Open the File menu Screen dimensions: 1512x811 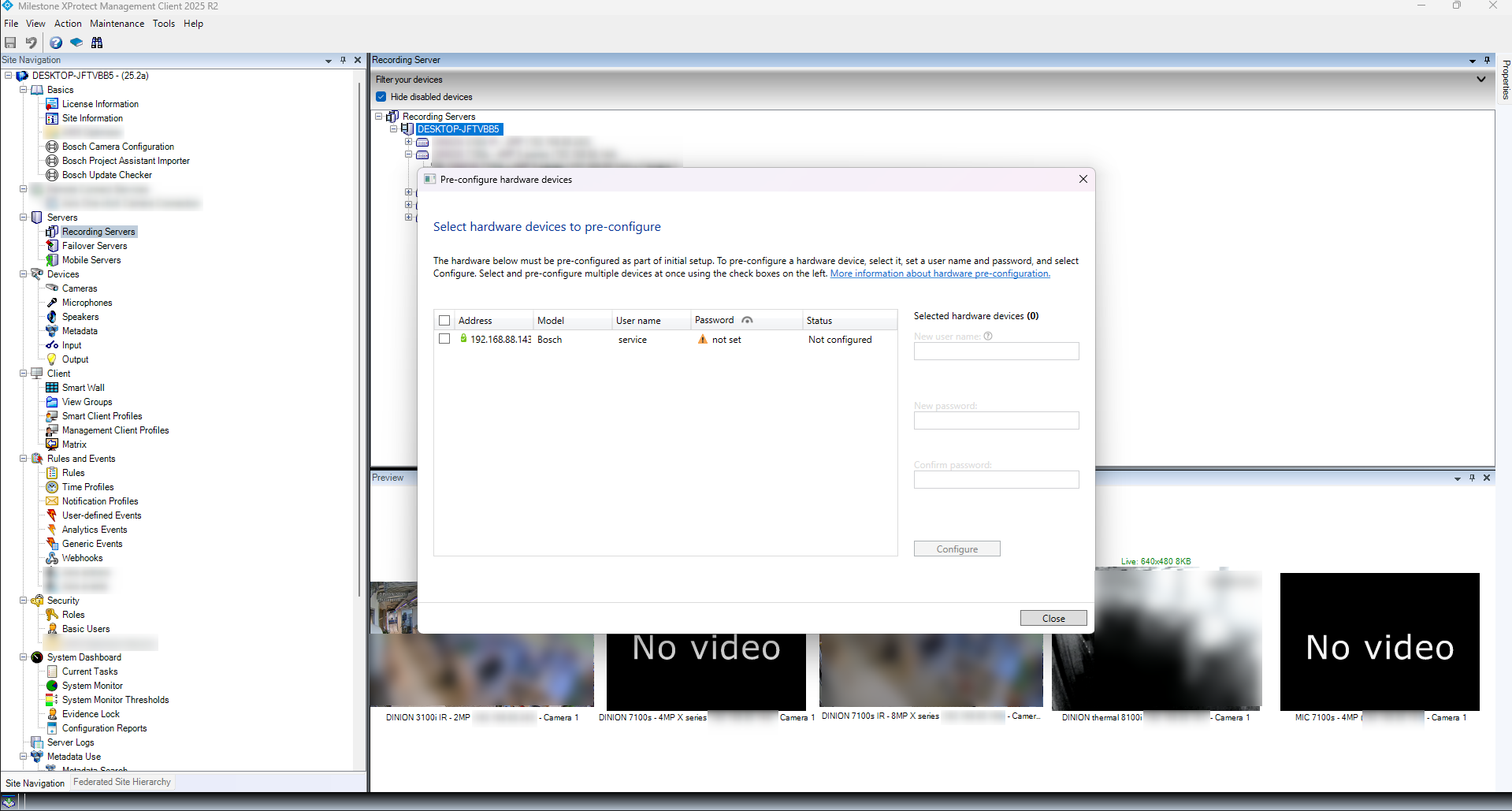[11, 24]
